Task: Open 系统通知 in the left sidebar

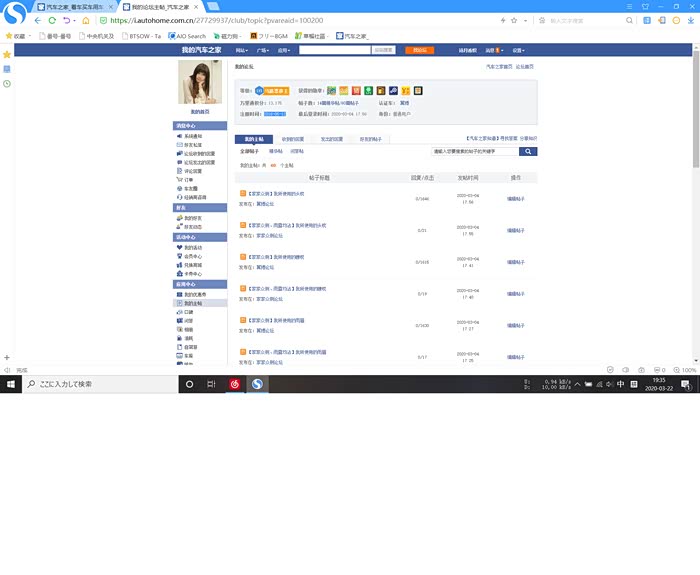Action: pos(191,136)
